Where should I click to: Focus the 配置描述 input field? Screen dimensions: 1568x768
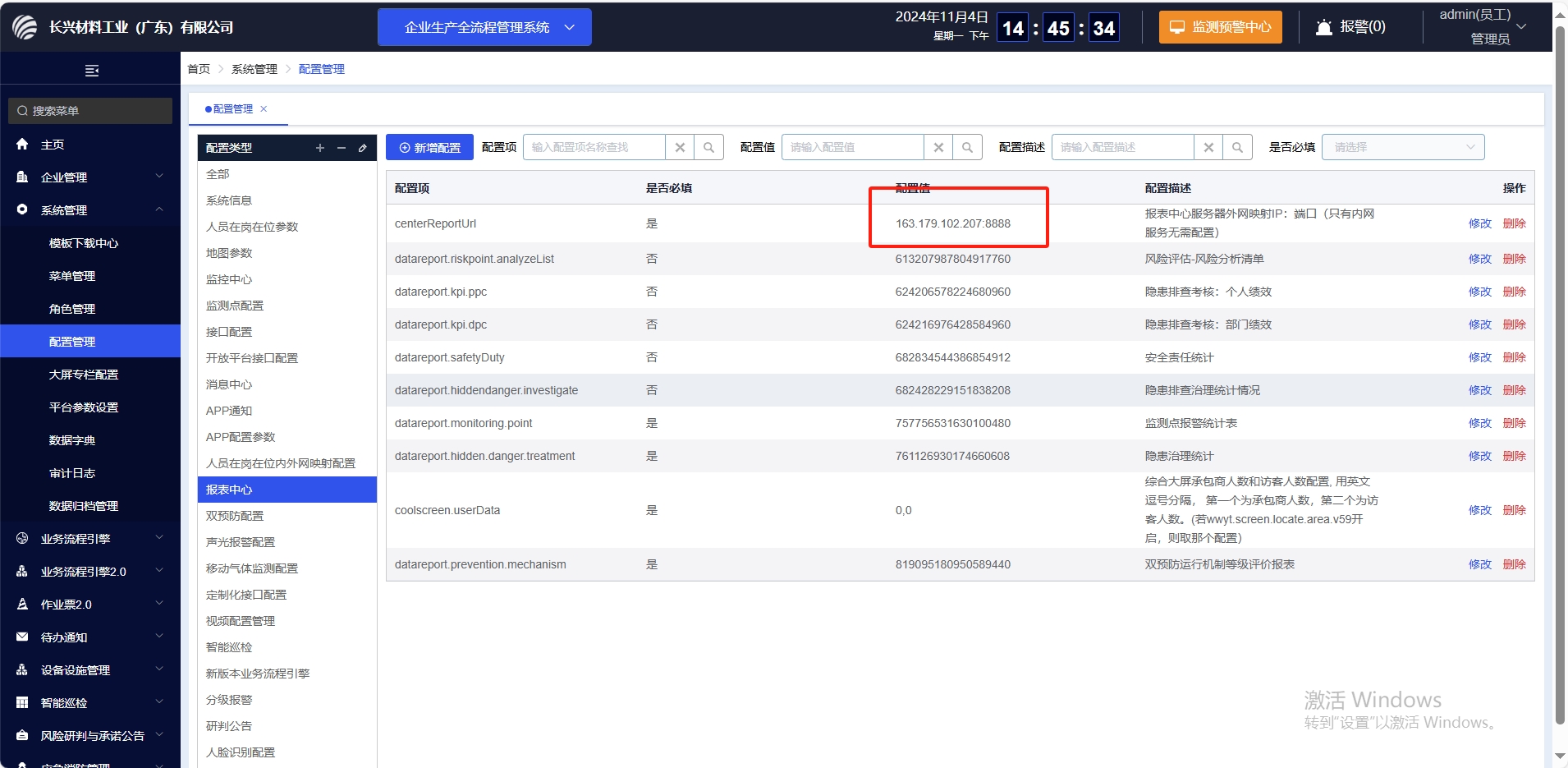click(1123, 148)
